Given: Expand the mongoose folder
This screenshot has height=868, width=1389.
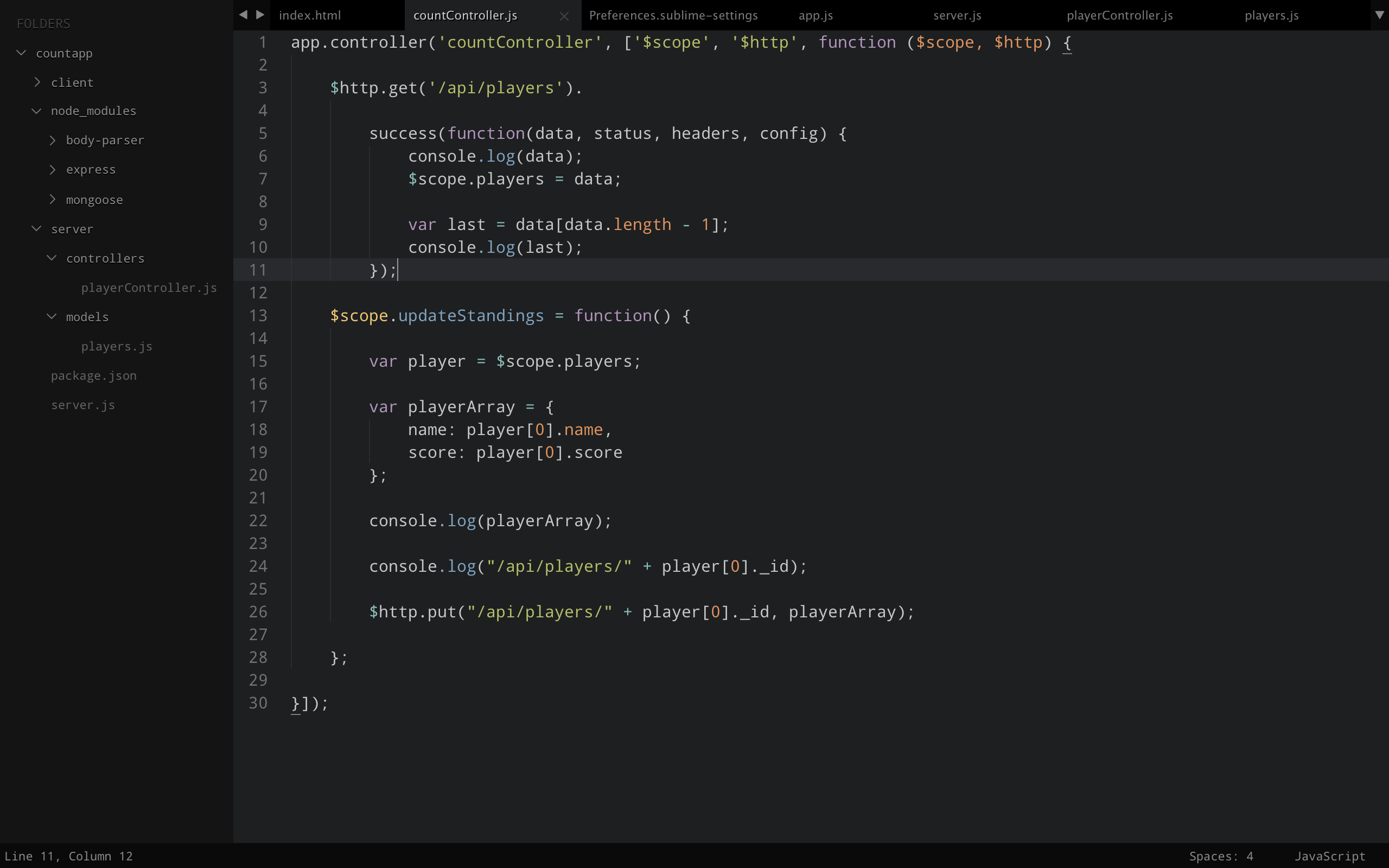Looking at the screenshot, I should coord(52,199).
